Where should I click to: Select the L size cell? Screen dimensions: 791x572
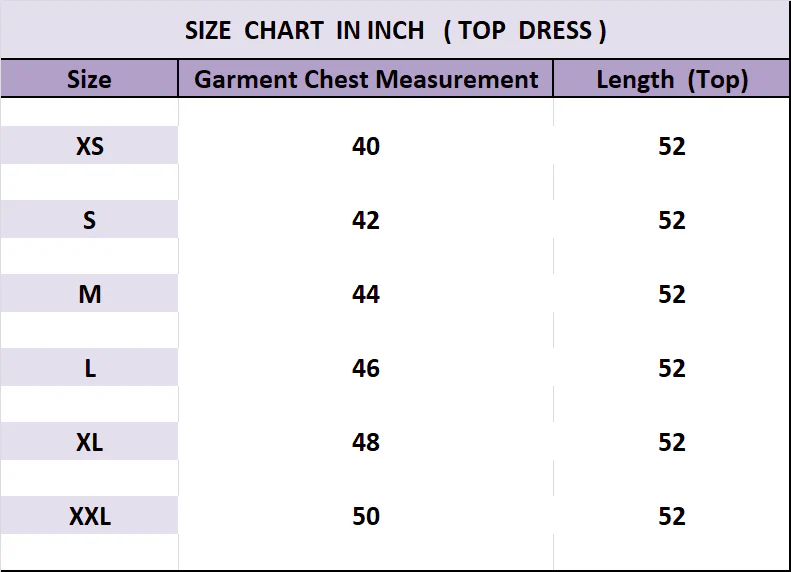click(x=89, y=368)
